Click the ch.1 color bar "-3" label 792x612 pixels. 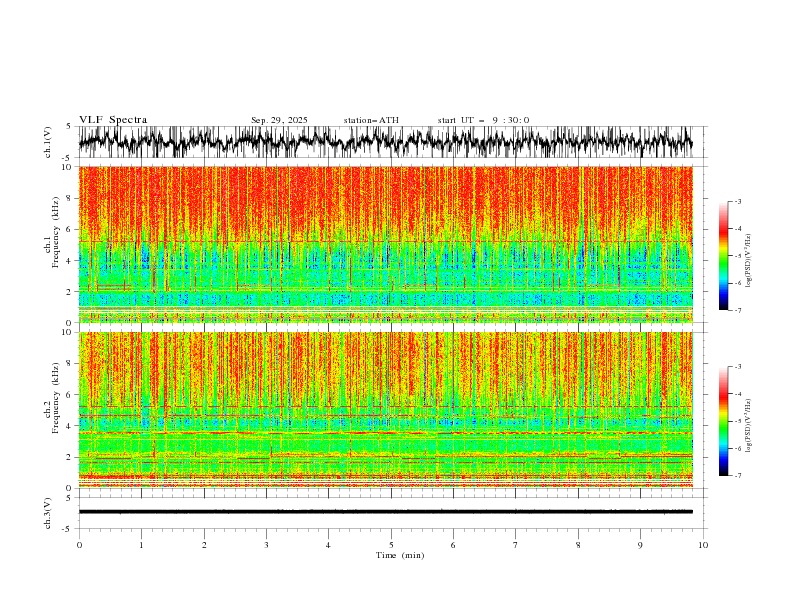[x=737, y=201]
